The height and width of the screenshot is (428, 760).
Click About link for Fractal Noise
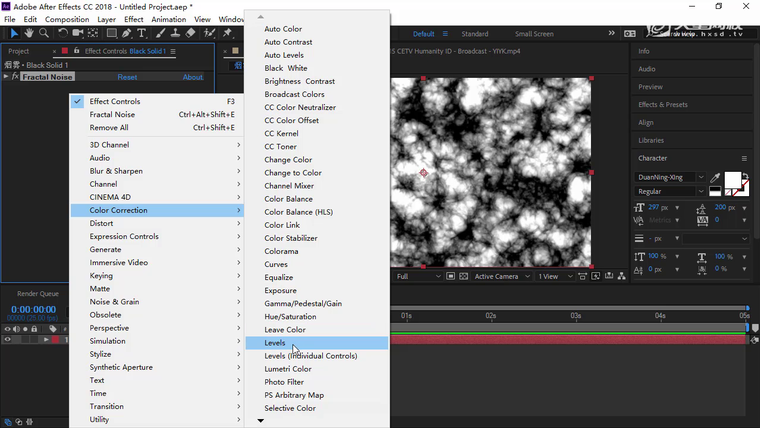192,77
